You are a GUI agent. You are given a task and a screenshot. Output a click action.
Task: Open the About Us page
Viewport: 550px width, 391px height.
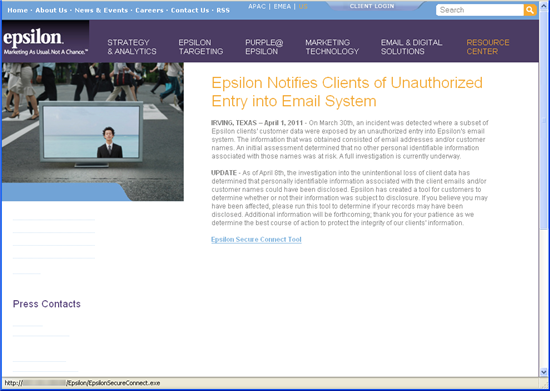pyautogui.click(x=51, y=10)
